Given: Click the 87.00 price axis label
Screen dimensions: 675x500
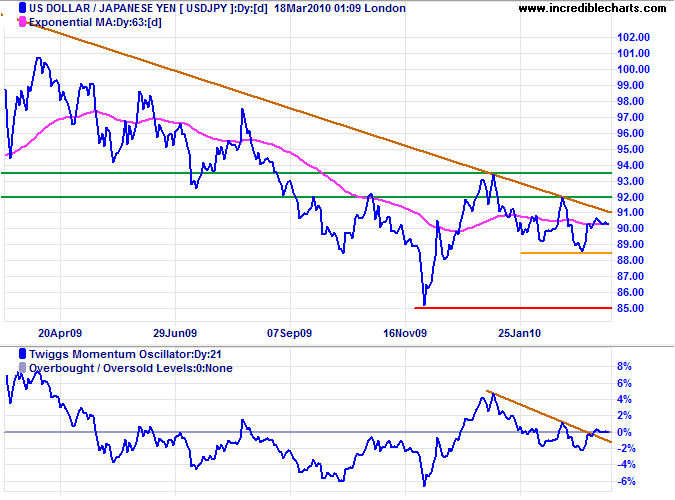Looking at the screenshot, I should click(x=630, y=276).
